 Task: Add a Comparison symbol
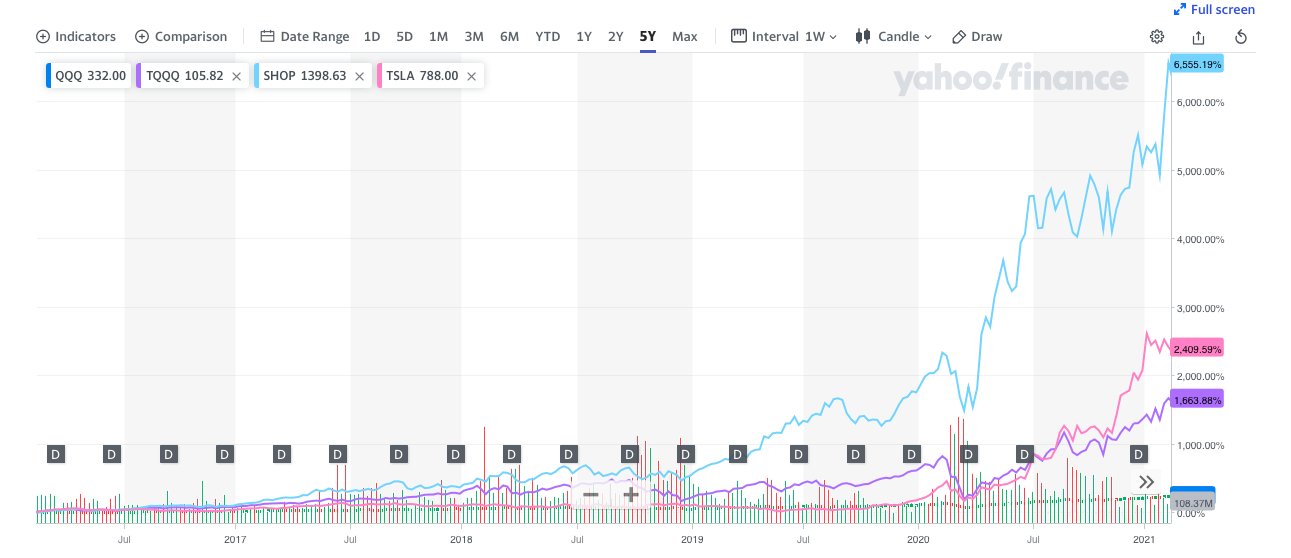[x=181, y=36]
